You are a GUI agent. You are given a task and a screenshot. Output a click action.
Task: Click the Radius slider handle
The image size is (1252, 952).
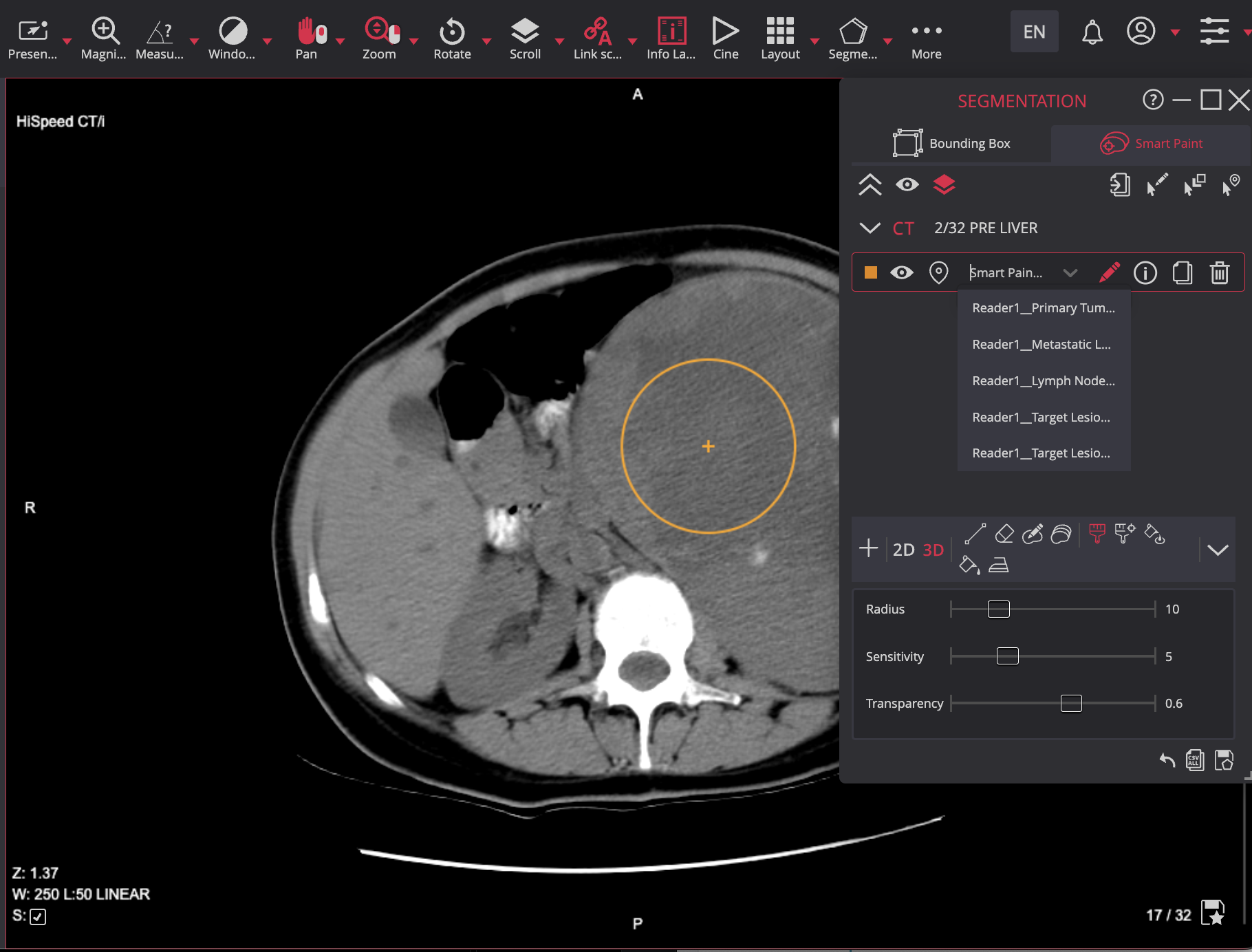pos(998,609)
